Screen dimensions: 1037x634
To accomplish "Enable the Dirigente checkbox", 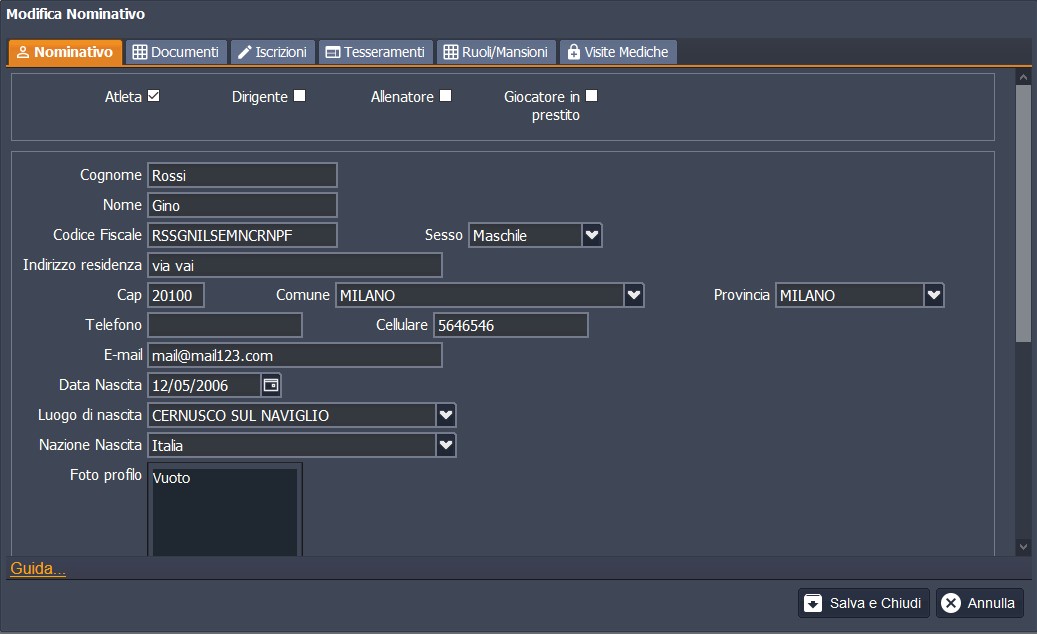I will (x=300, y=96).
